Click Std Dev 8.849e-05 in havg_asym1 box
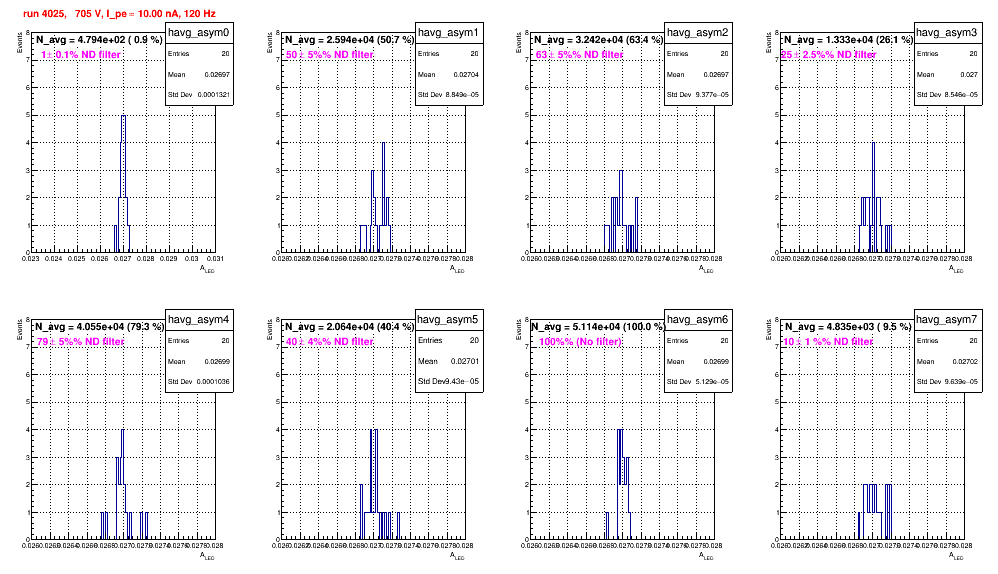 click(x=449, y=95)
